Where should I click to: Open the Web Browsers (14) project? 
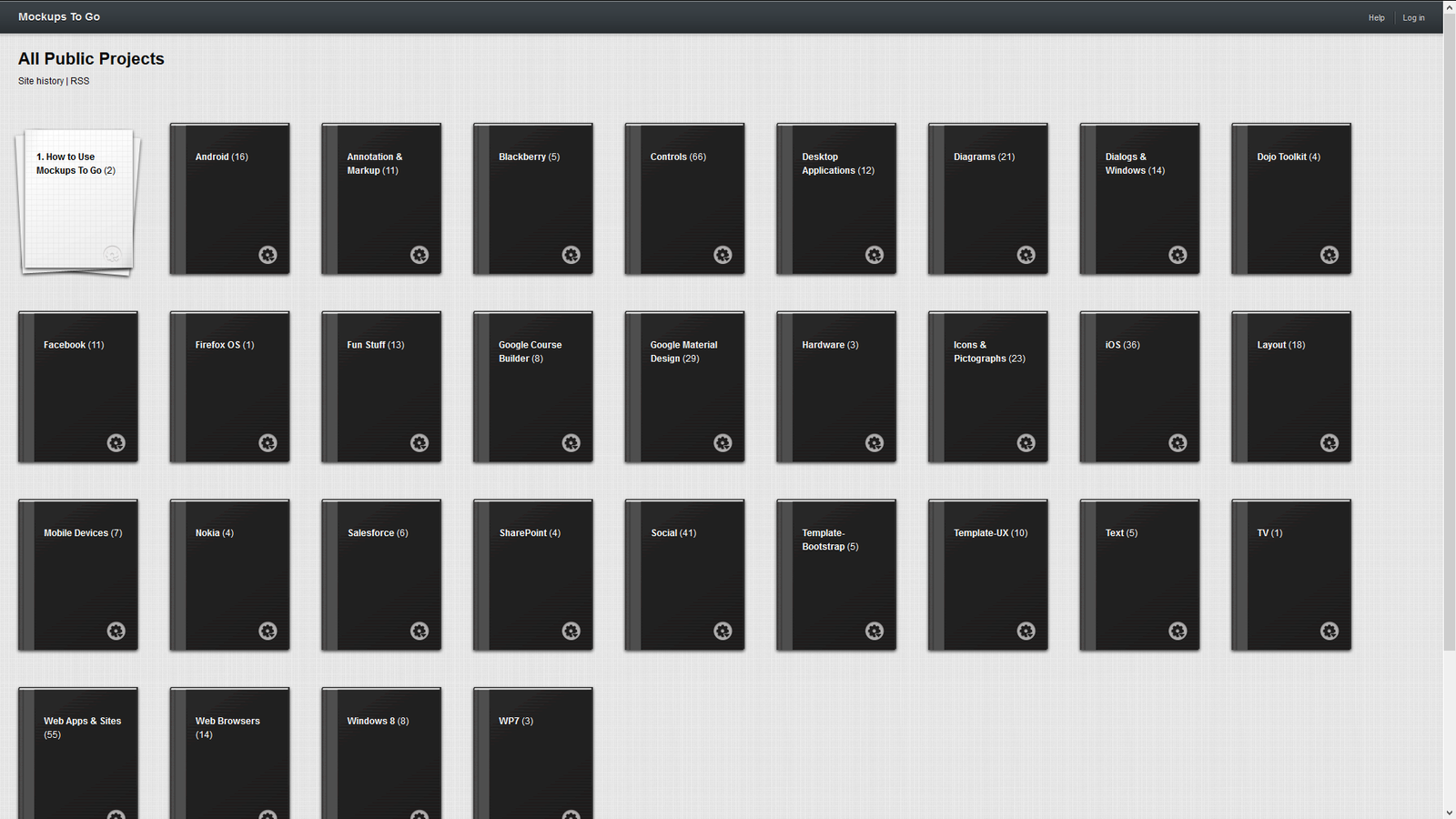[229, 753]
